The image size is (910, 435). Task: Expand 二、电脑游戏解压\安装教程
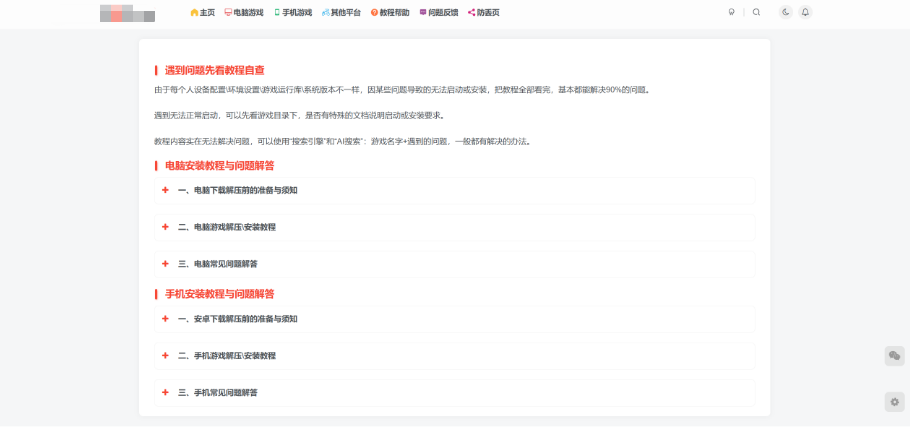click(x=454, y=227)
